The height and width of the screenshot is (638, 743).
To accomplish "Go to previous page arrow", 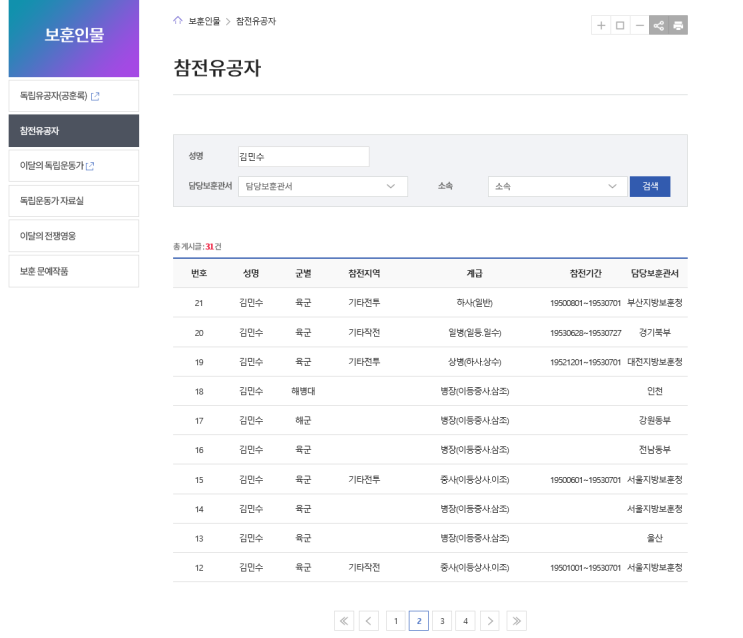I will tap(369, 621).
